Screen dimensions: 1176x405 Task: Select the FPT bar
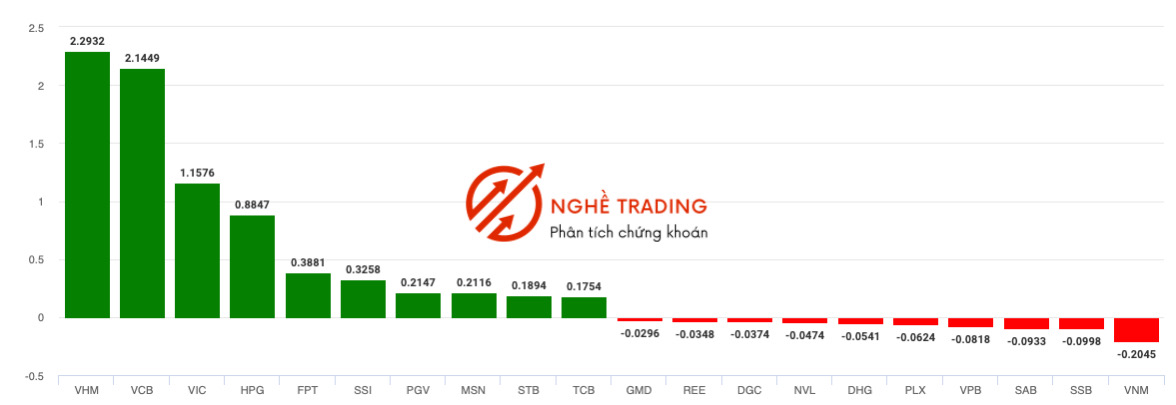tap(308, 296)
